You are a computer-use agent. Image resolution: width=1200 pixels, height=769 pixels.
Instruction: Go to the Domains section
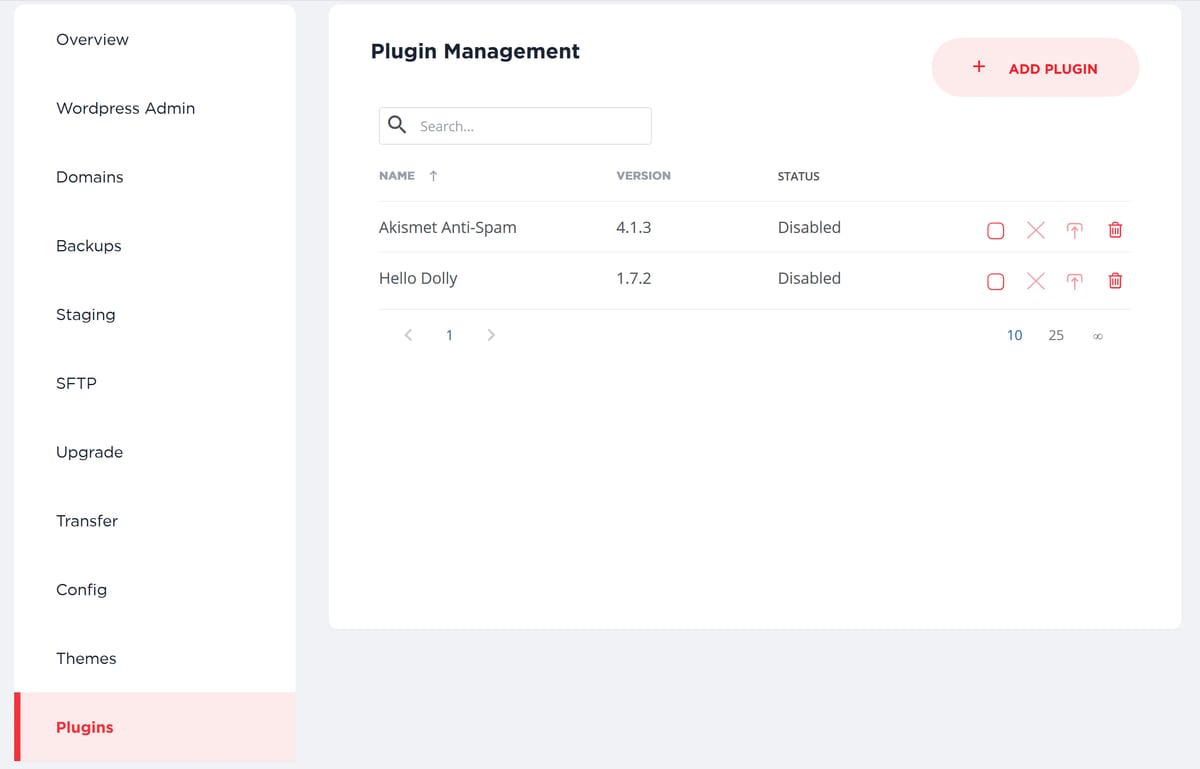tap(89, 177)
